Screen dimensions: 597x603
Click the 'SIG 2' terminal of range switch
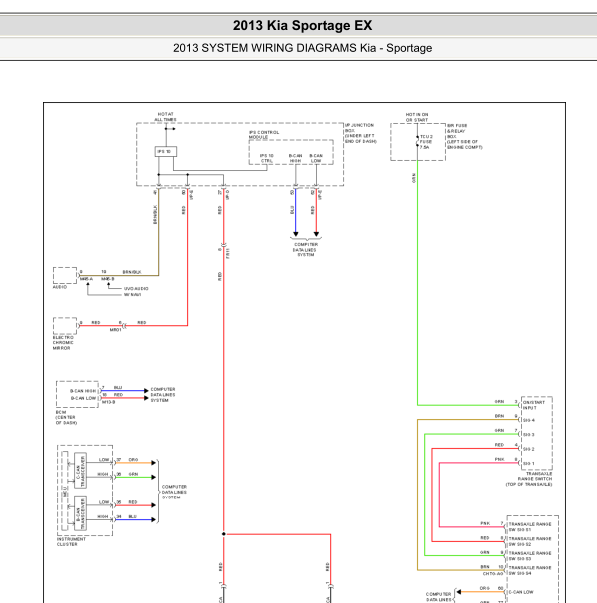(x=529, y=449)
